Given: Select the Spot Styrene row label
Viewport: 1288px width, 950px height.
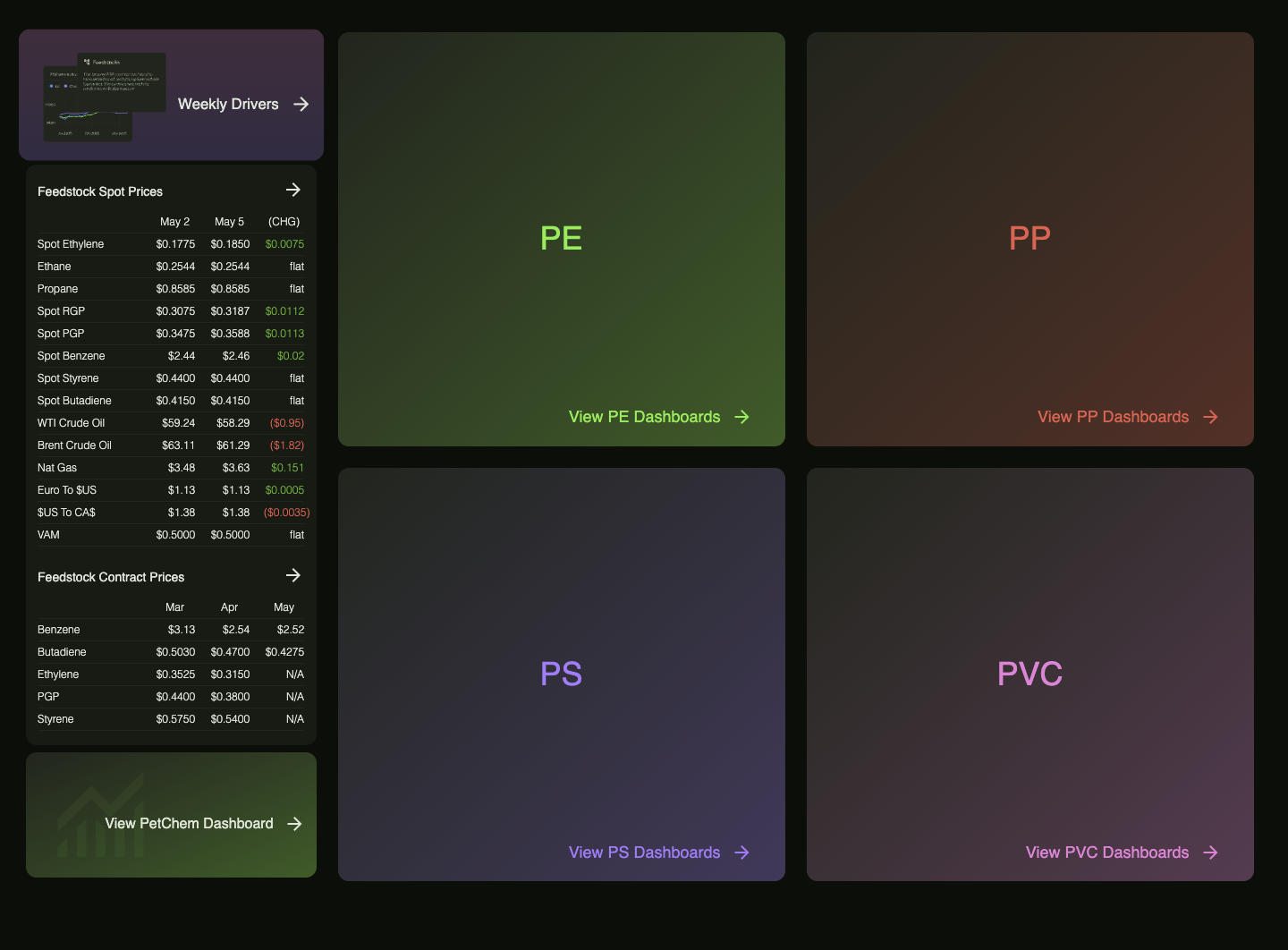Looking at the screenshot, I should 68,378.
